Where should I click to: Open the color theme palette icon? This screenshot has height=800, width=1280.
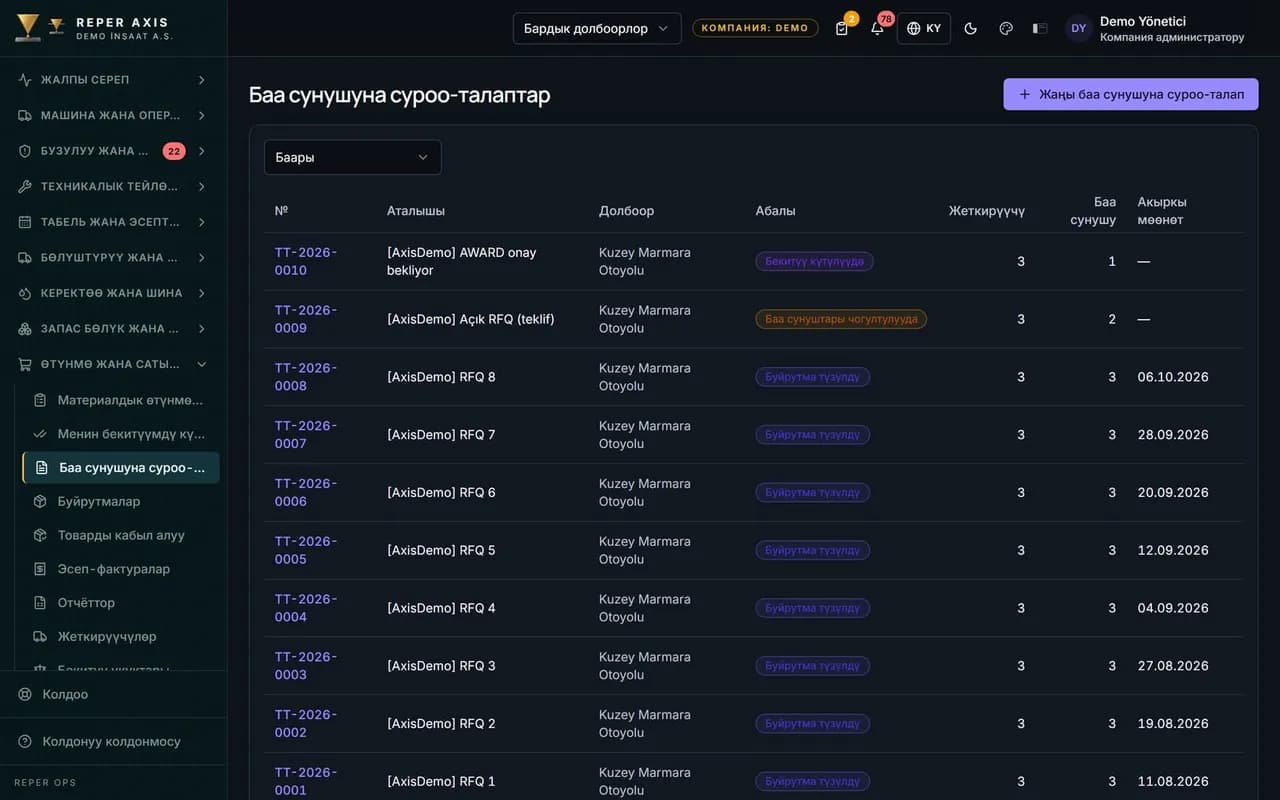pyautogui.click(x=1006, y=28)
